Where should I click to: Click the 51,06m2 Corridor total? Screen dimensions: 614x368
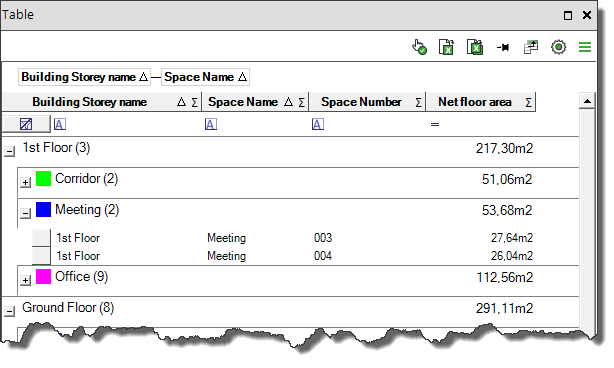(507, 179)
